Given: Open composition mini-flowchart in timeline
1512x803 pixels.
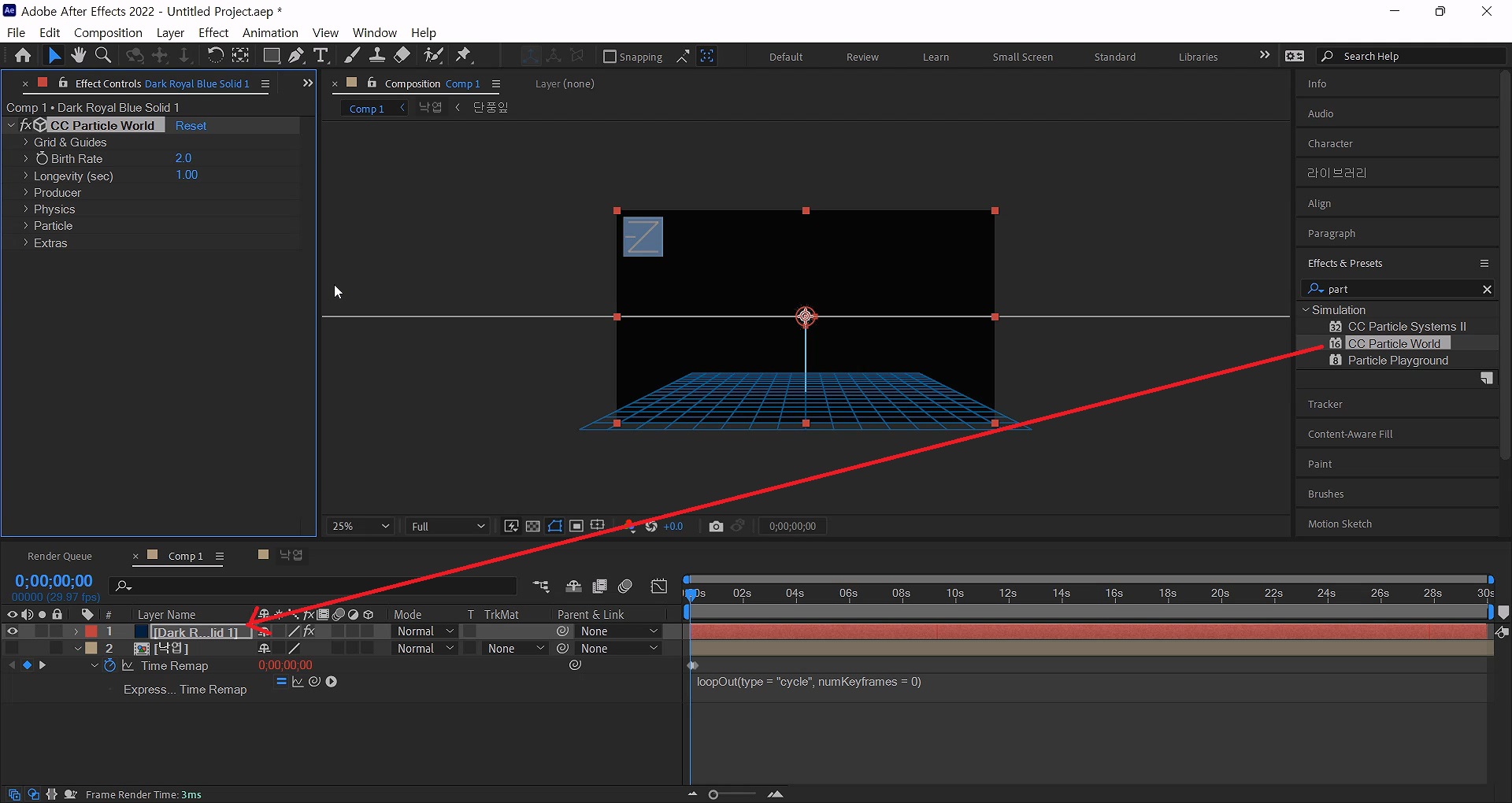Looking at the screenshot, I should pos(541,587).
